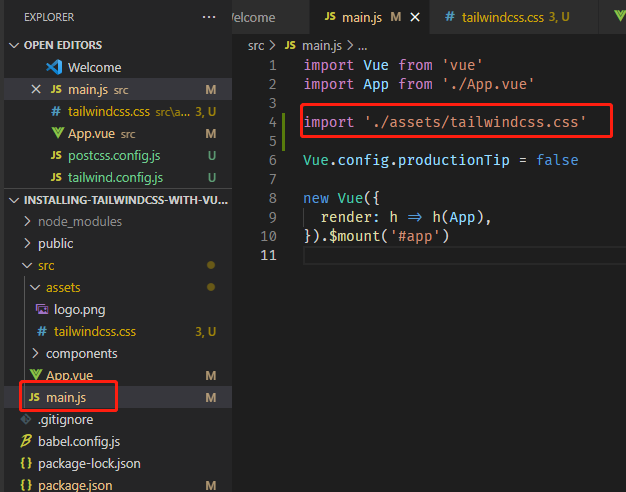Click 'vue' string on line 1

click(x=462, y=65)
